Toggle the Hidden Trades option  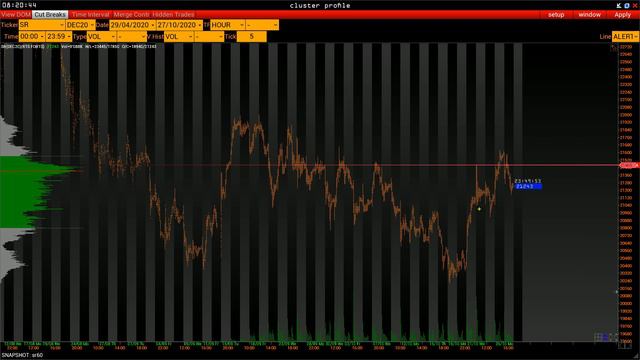[x=173, y=15]
